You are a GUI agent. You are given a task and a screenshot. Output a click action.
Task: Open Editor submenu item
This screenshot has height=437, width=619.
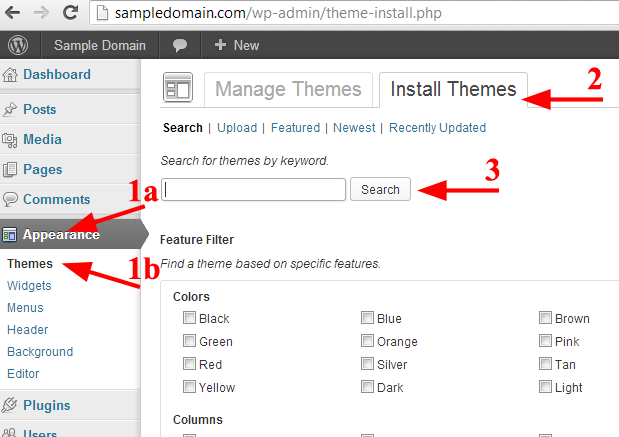click(x=23, y=374)
